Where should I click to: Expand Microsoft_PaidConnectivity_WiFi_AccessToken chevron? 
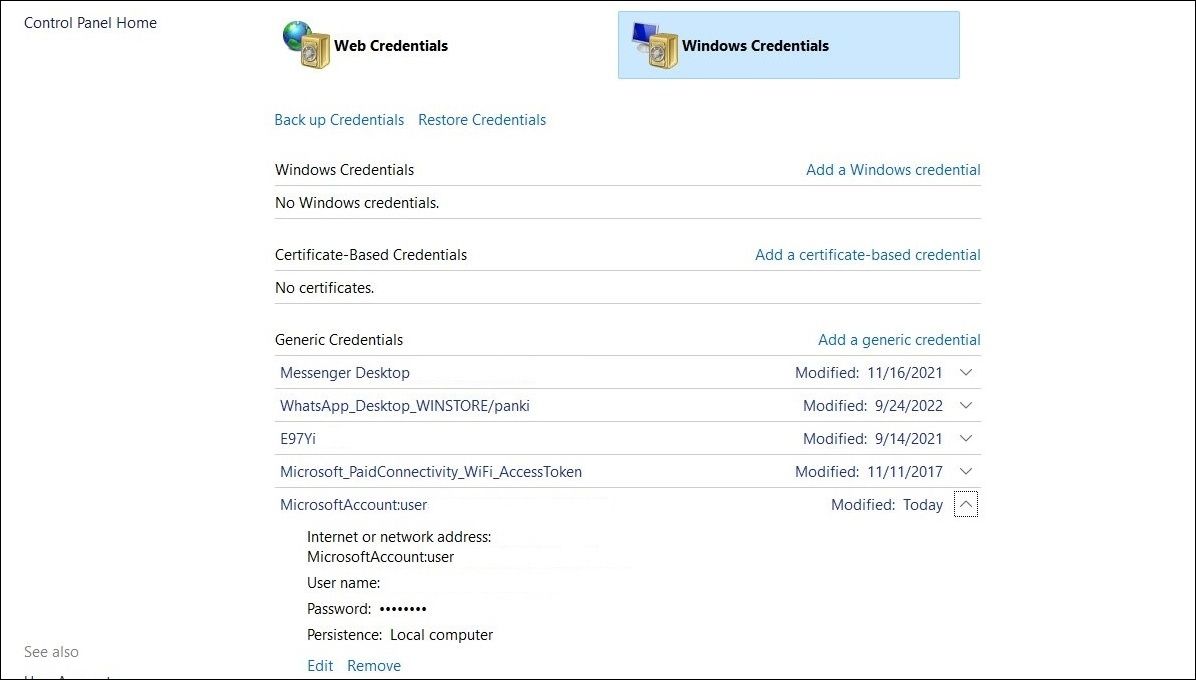pyautogui.click(x=966, y=471)
